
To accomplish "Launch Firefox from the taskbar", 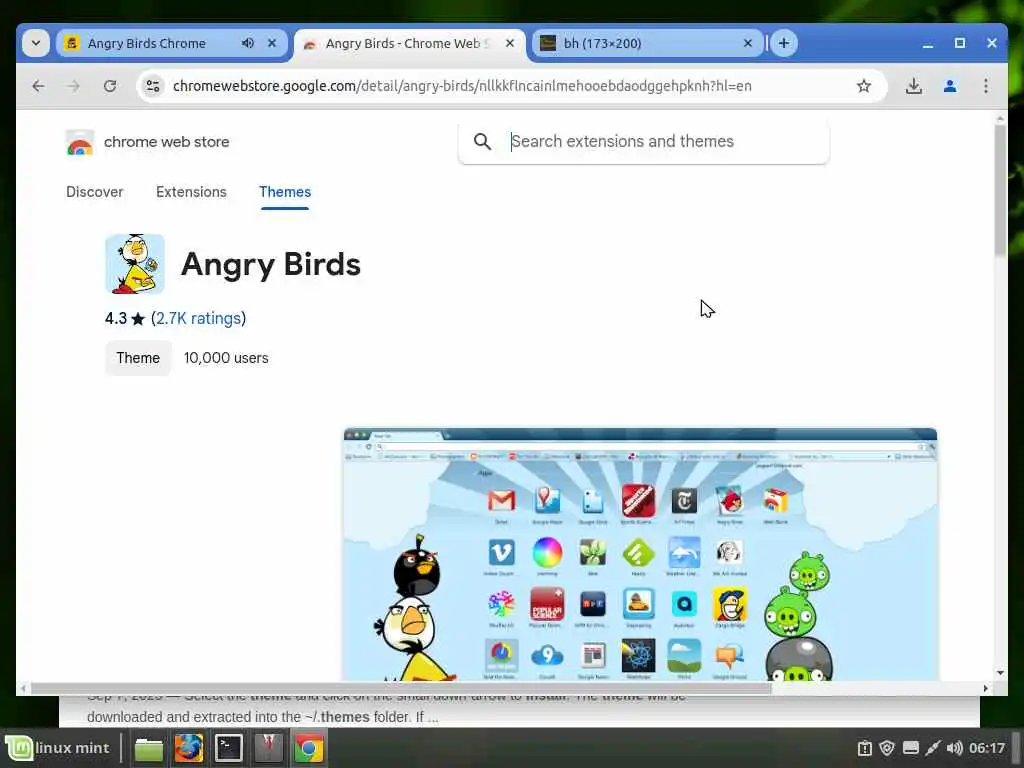I will [189, 748].
